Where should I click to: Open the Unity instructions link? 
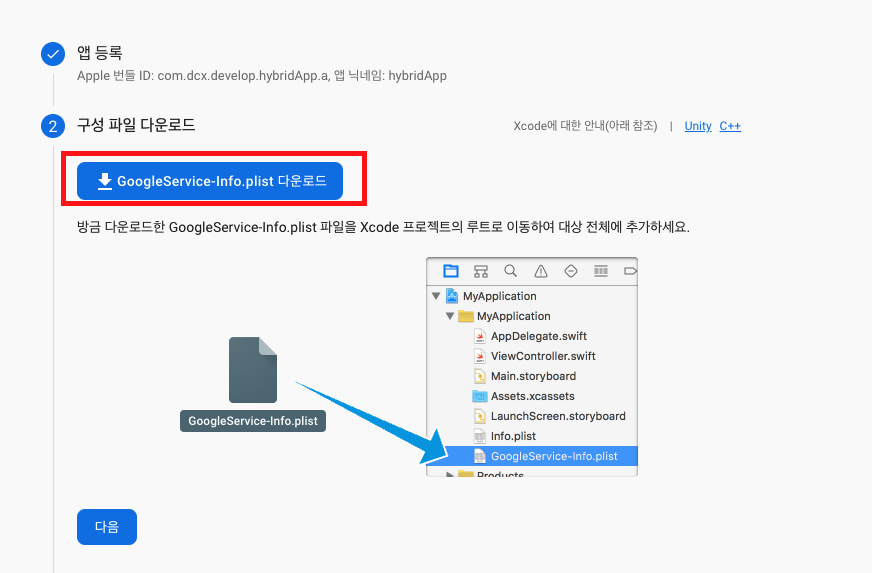pyautogui.click(x=697, y=126)
